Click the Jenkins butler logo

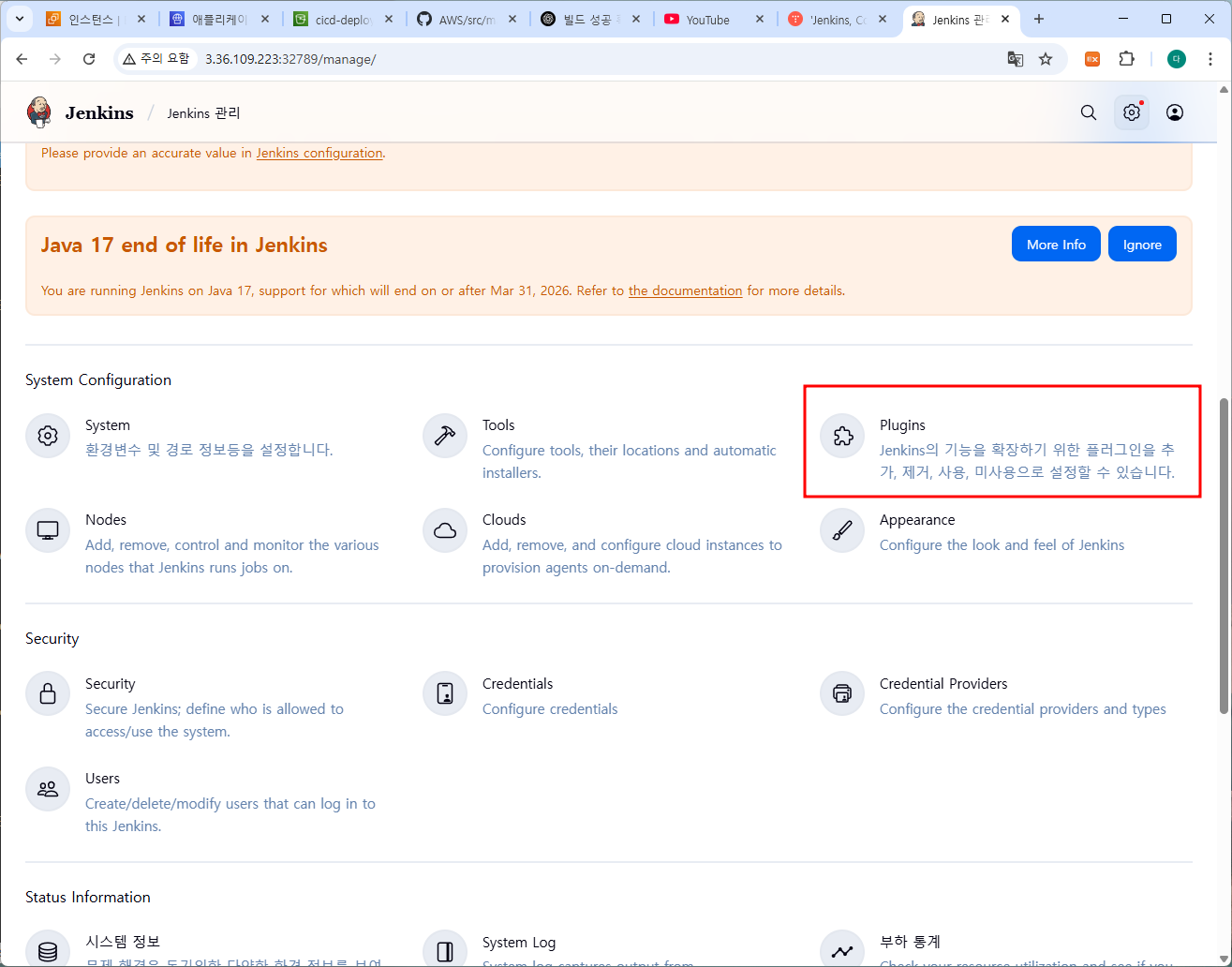point(38,112)
